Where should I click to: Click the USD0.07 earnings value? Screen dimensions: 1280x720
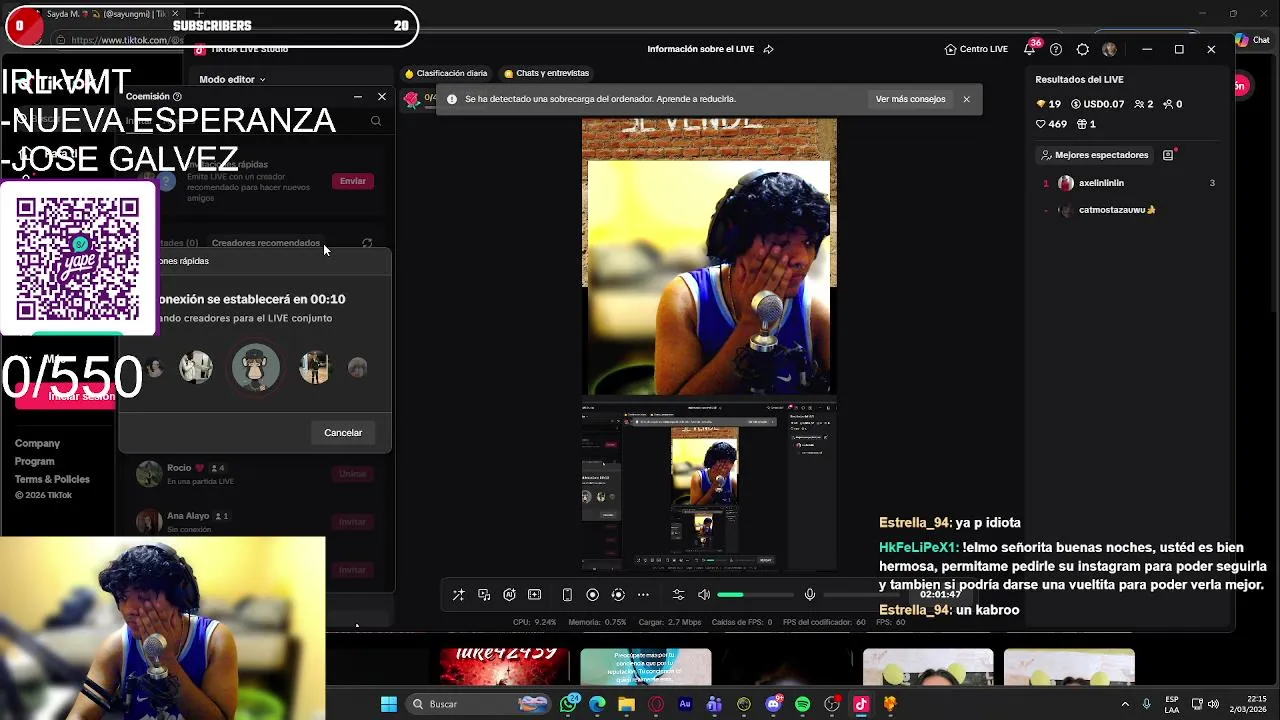(1098, 104)
